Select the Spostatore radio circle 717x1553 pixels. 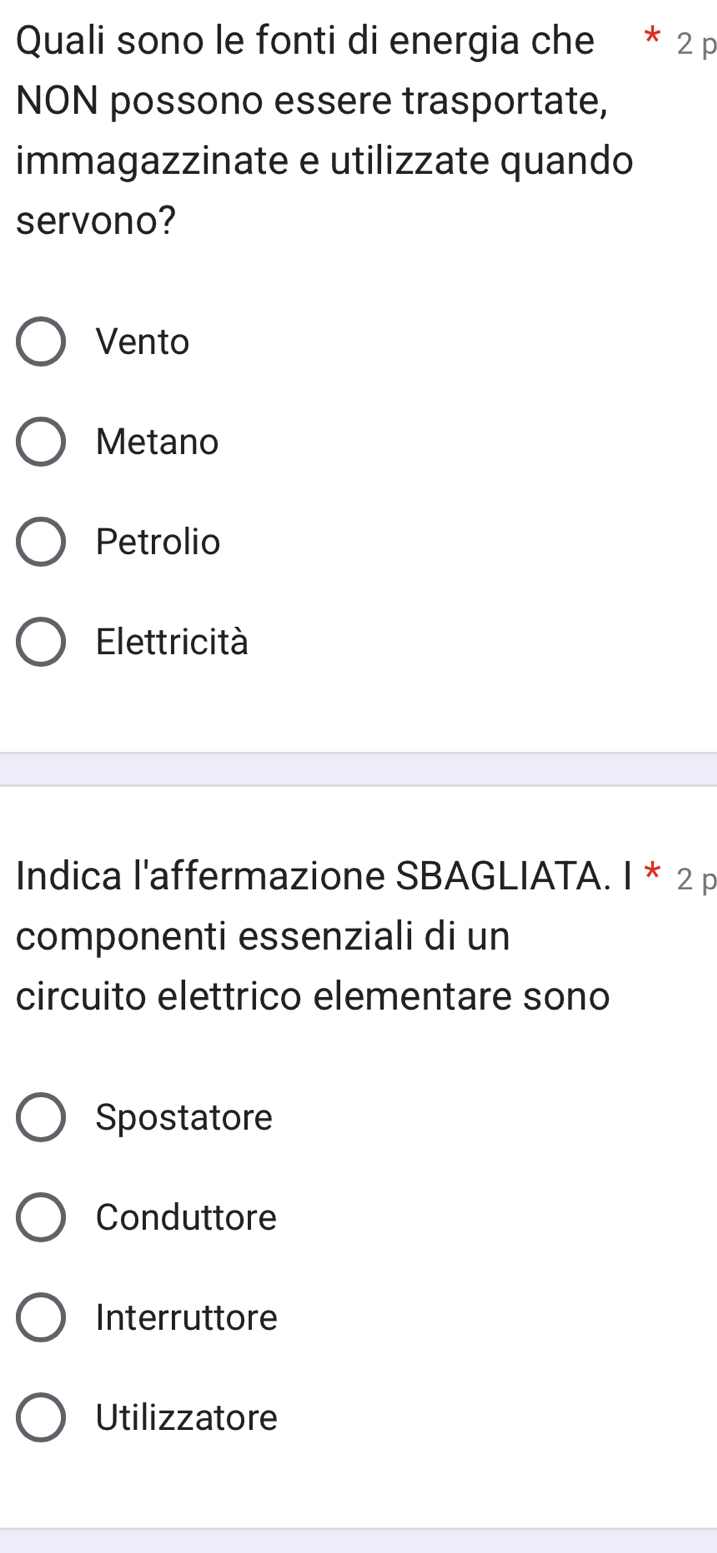point(41,1117)
